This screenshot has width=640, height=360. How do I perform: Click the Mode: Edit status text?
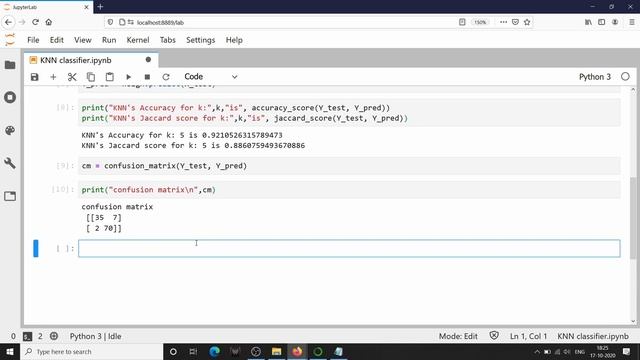(458, 336)
